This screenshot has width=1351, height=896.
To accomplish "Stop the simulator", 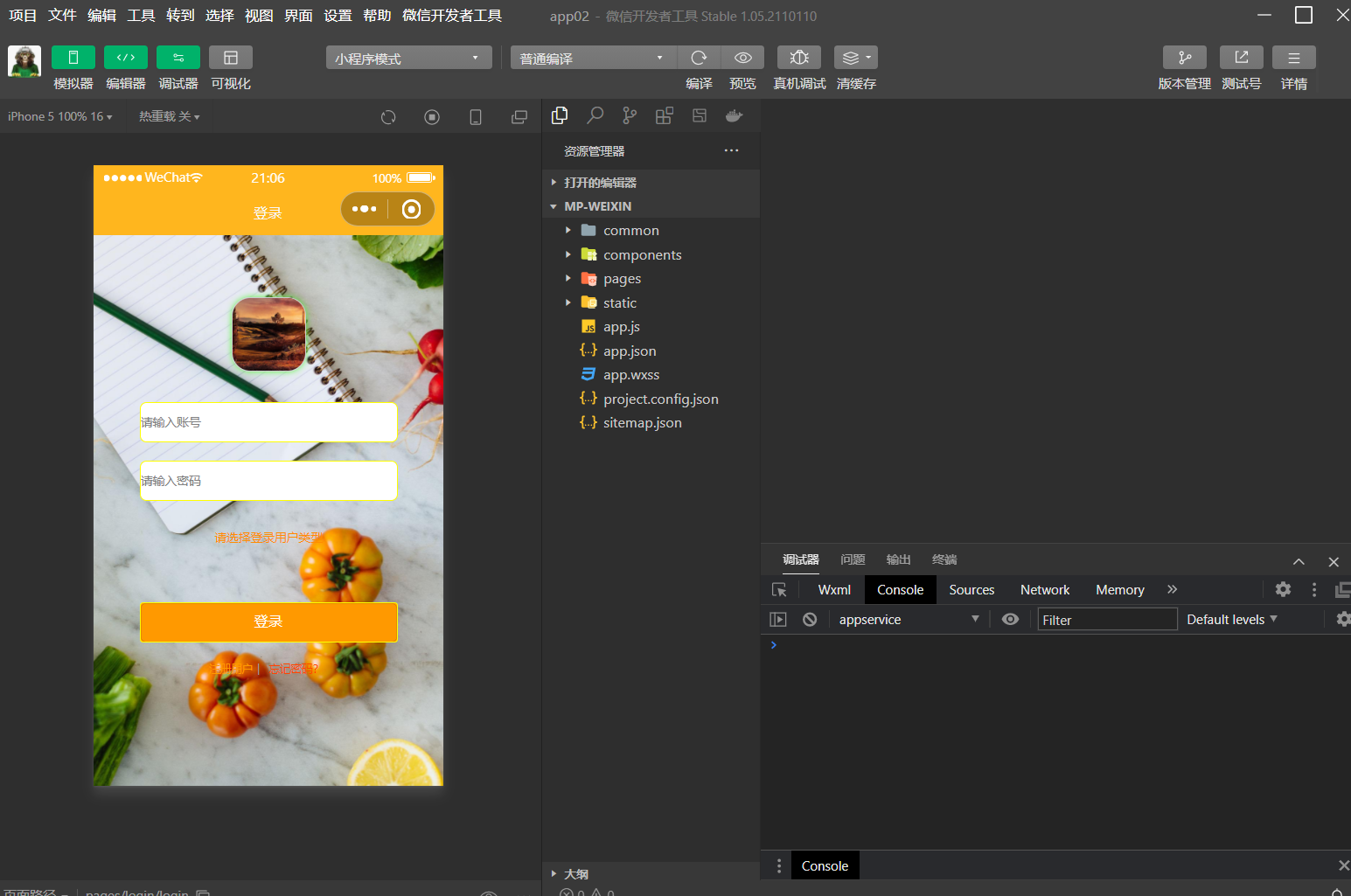I will 432,117.
